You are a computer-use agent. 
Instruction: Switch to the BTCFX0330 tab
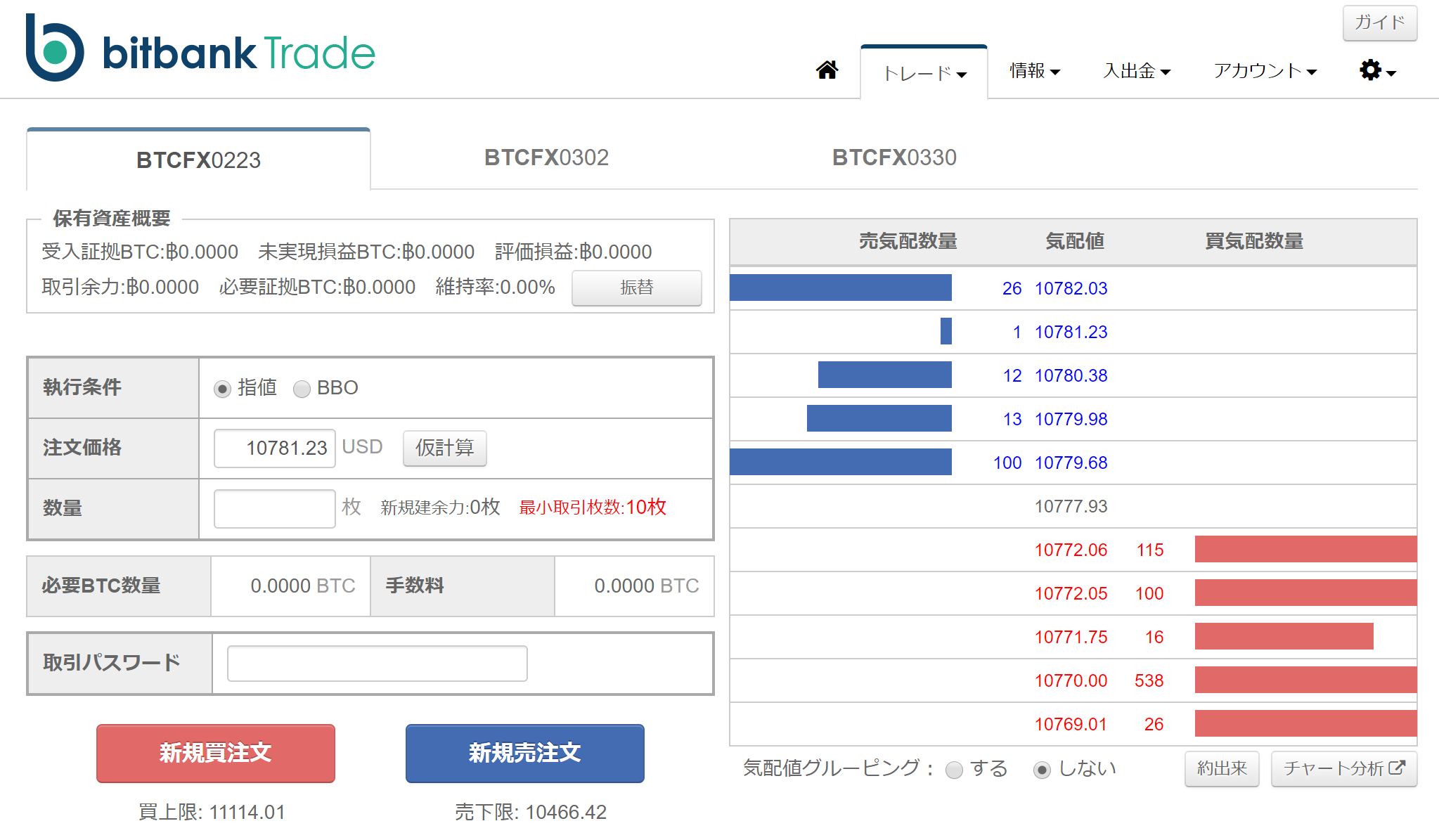(894, 157)
